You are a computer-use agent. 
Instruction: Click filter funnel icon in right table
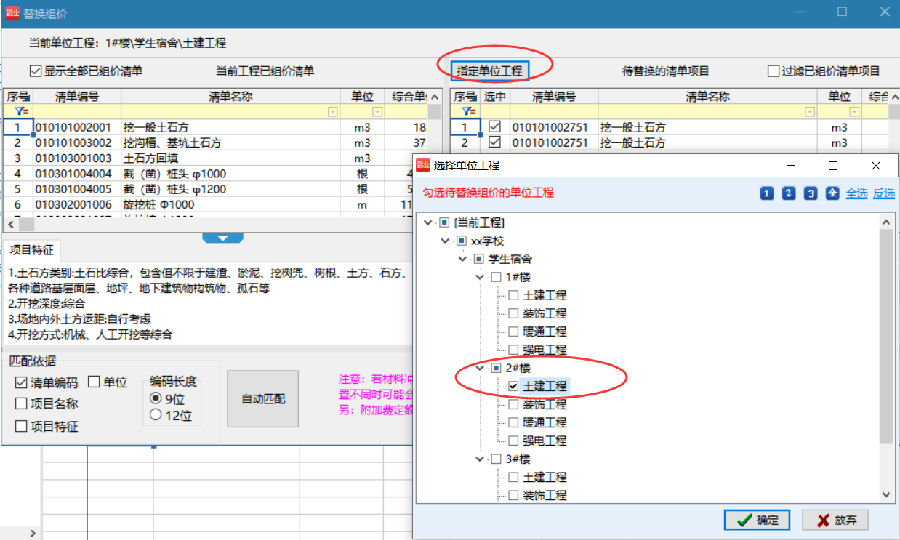click(468, 111)
